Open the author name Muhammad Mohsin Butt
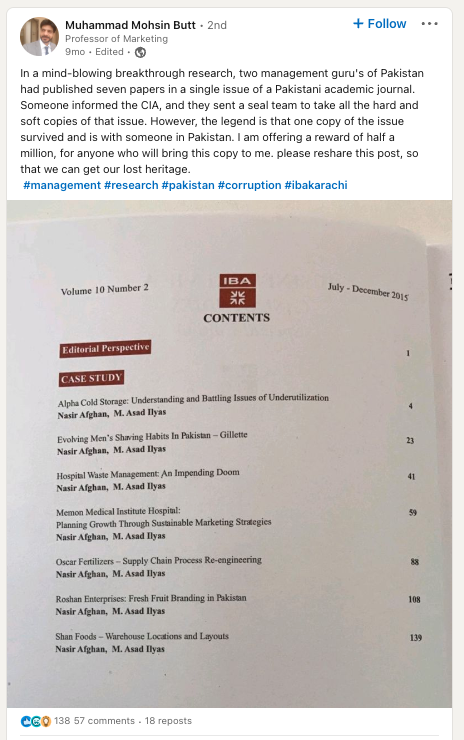The height and width of the screenshot is (740, 464). tap(130, 25)
